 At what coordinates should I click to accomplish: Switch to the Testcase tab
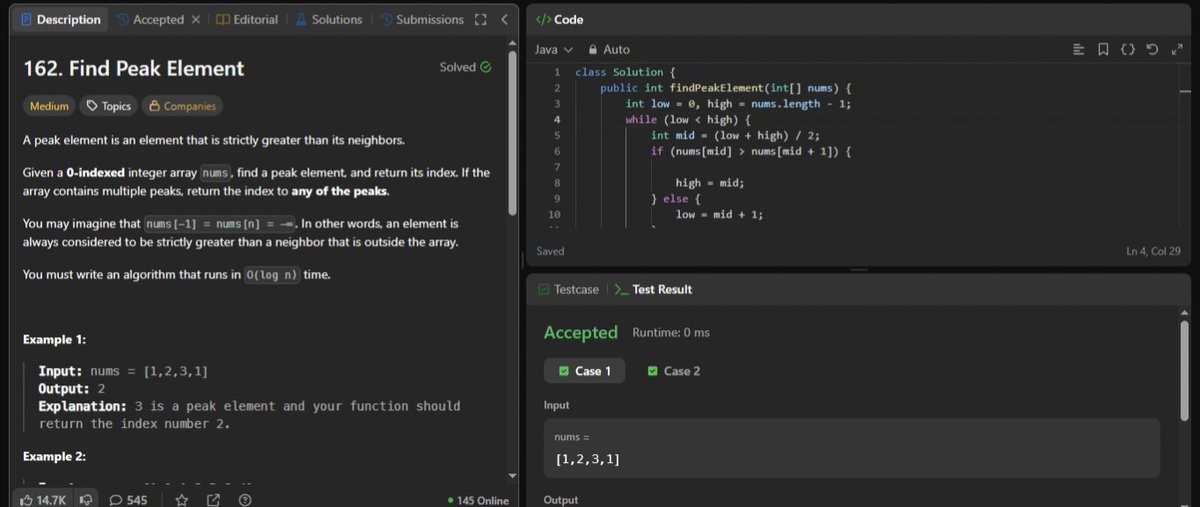pos(568,289)
